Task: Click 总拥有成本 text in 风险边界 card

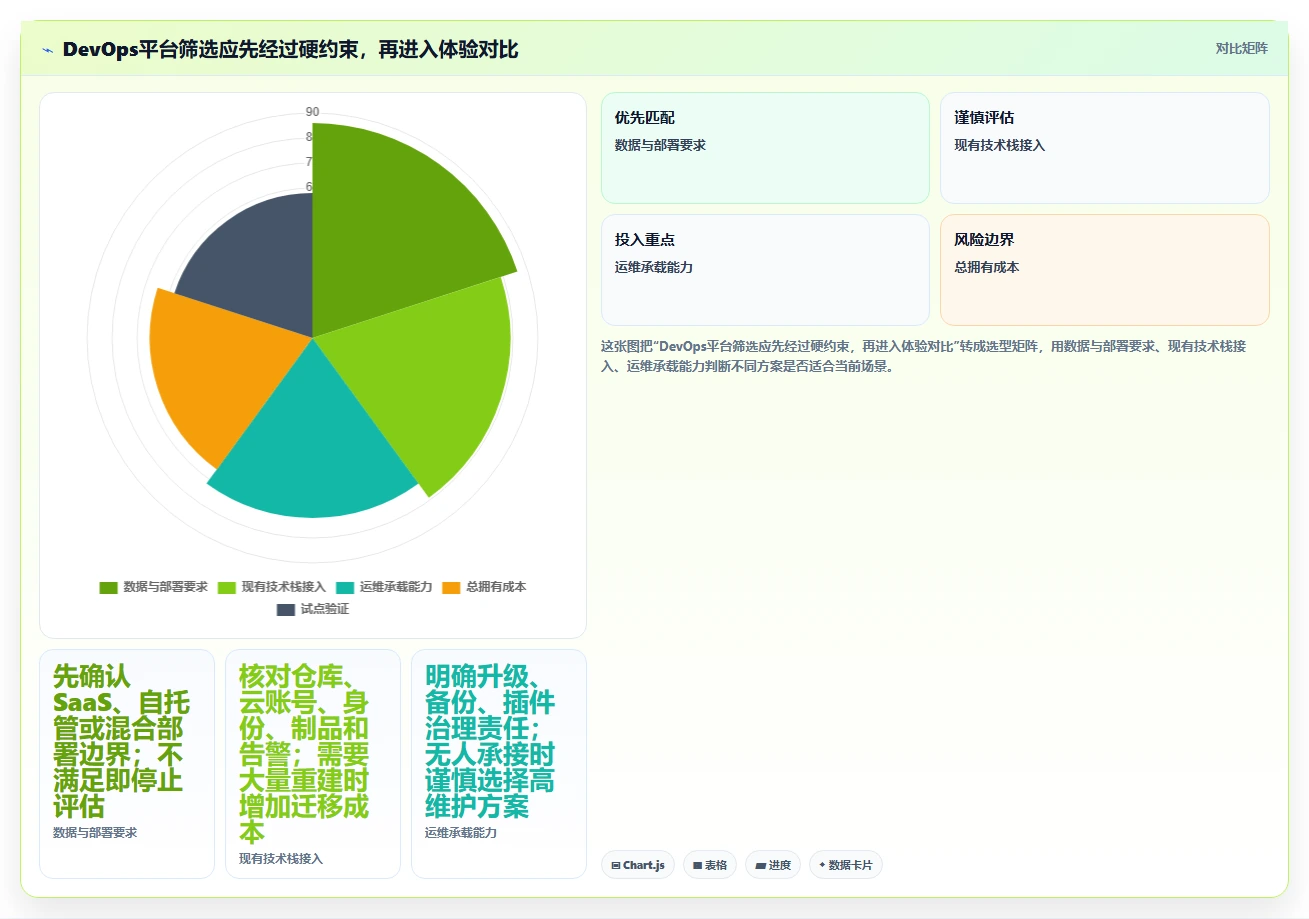Action: (987, 267)
